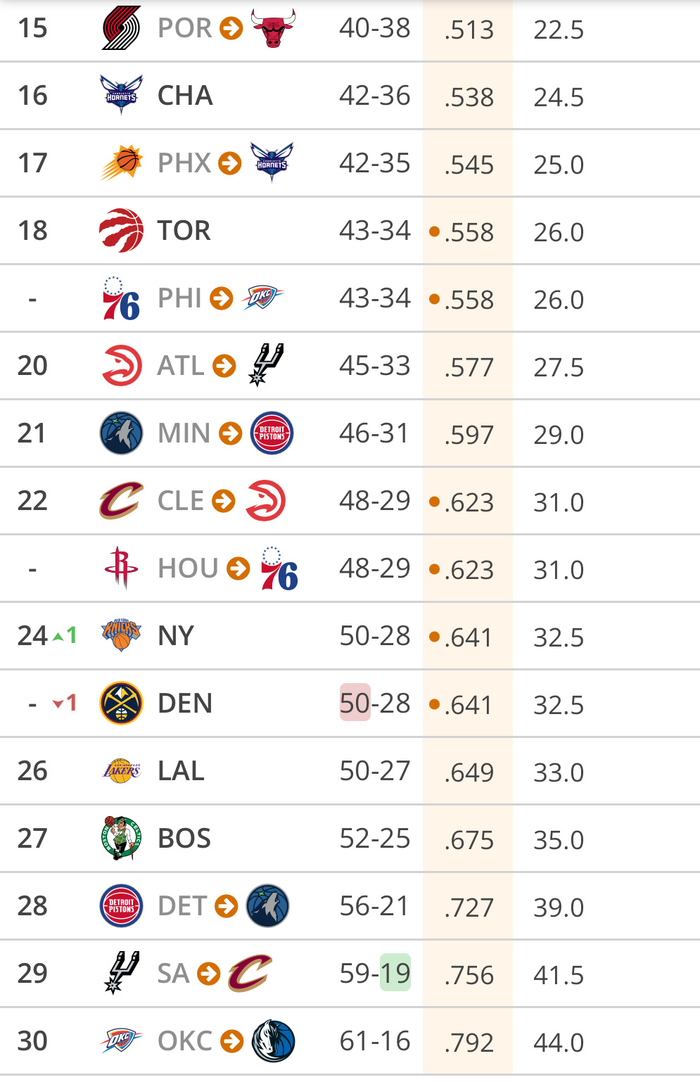700x1082 pixels.
Task: Select the BOS team name
Action: click(184, 838)
